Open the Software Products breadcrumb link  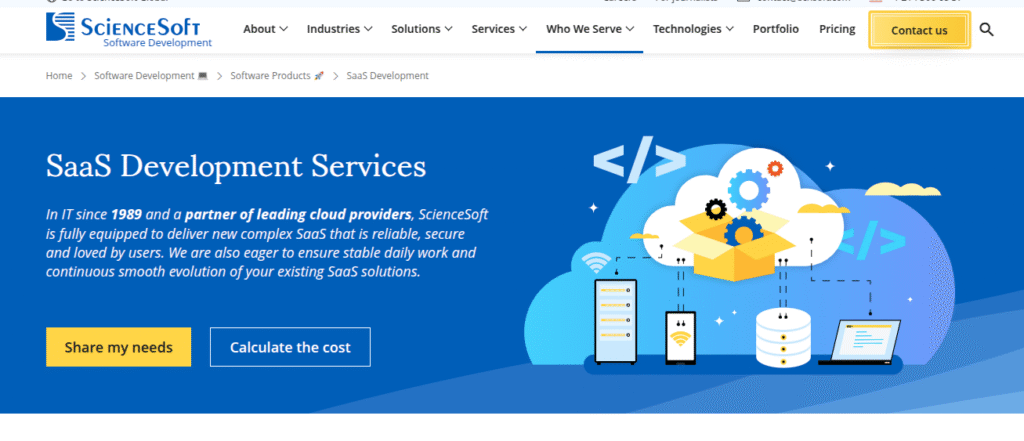[x=277, y=76]
